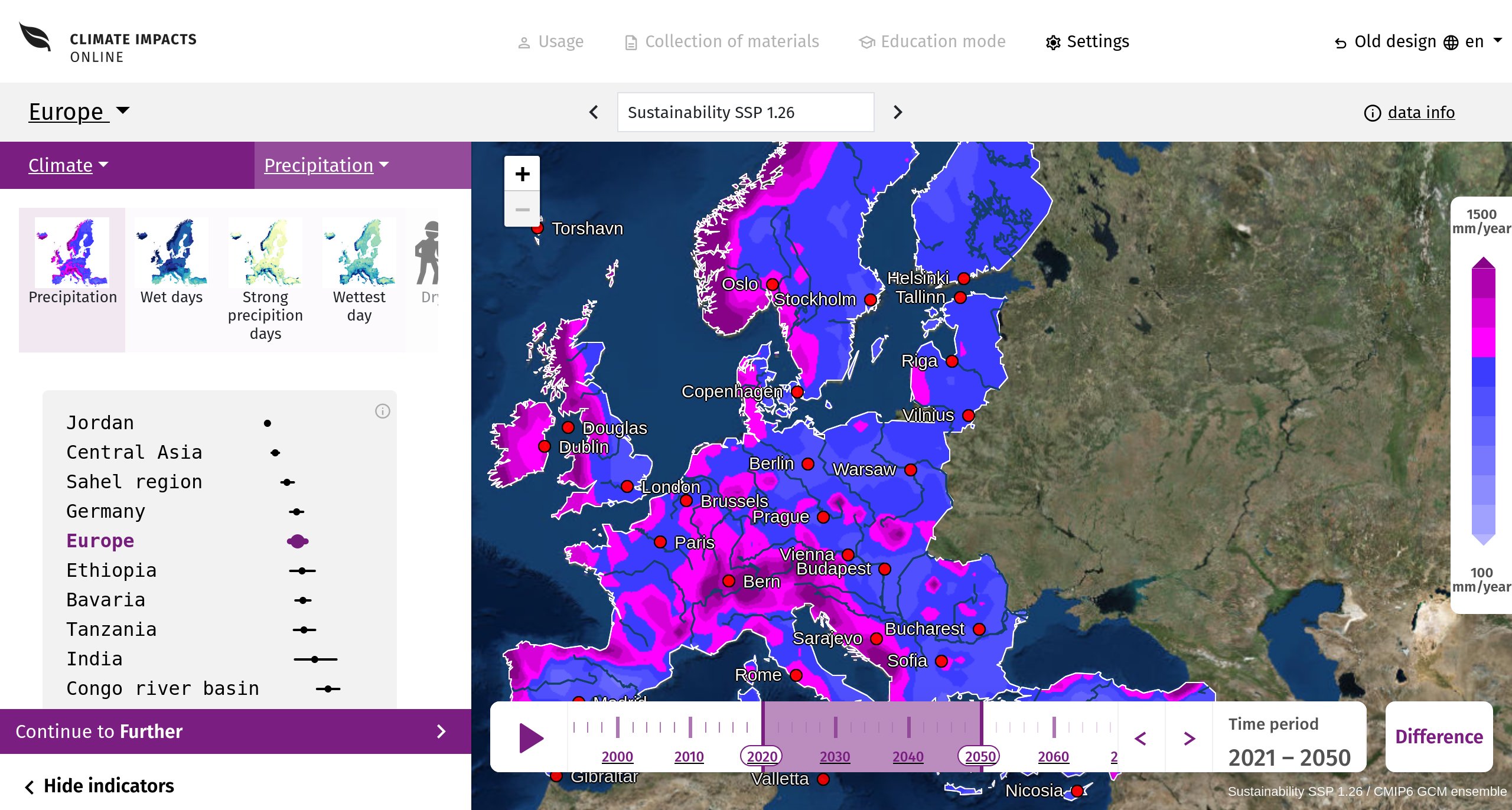Open the Settings menu item

pyautogui.click(x=1087, y=41)
